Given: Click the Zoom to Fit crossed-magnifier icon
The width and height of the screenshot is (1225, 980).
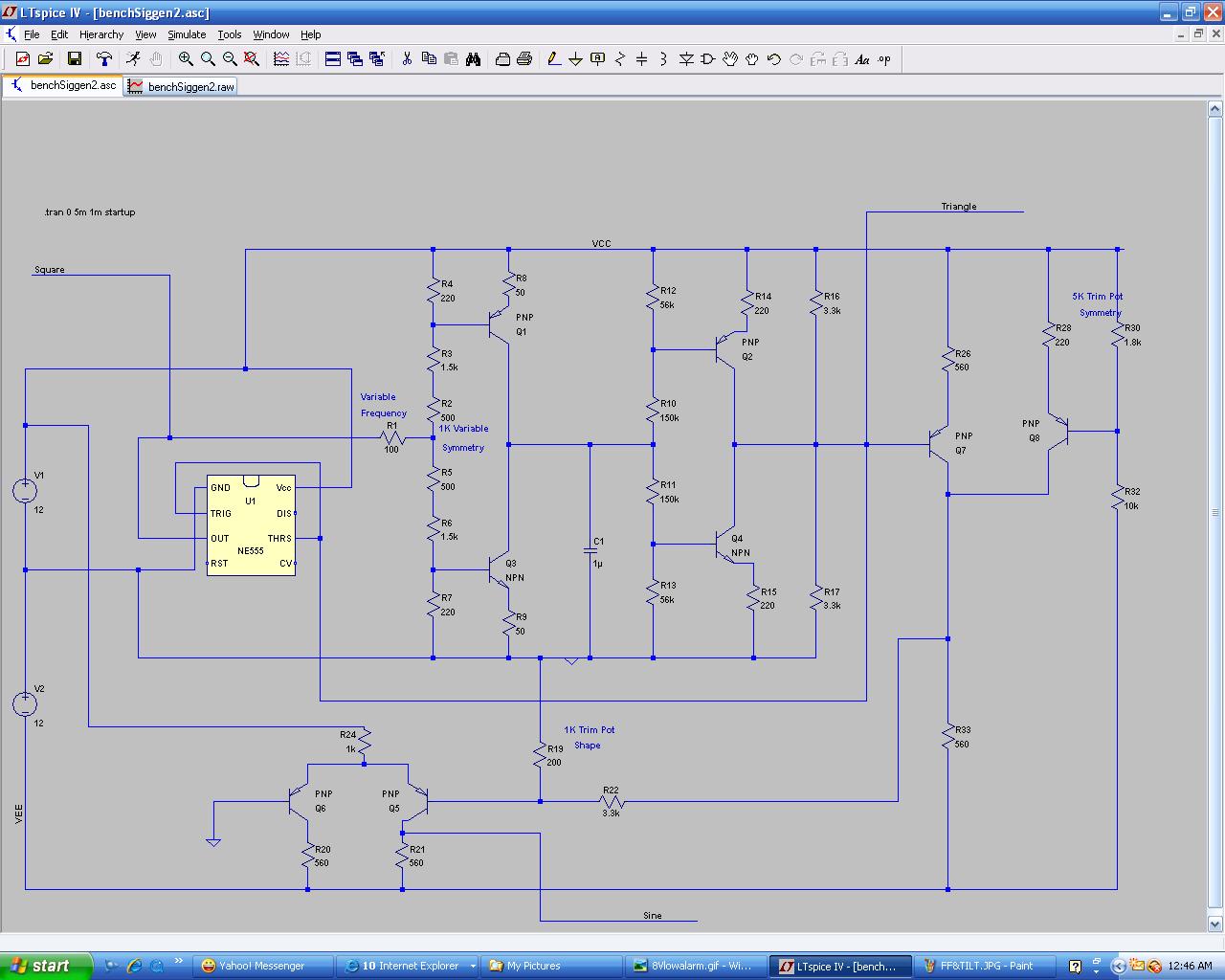Looking at the screenshot, I should pos(252,59).
